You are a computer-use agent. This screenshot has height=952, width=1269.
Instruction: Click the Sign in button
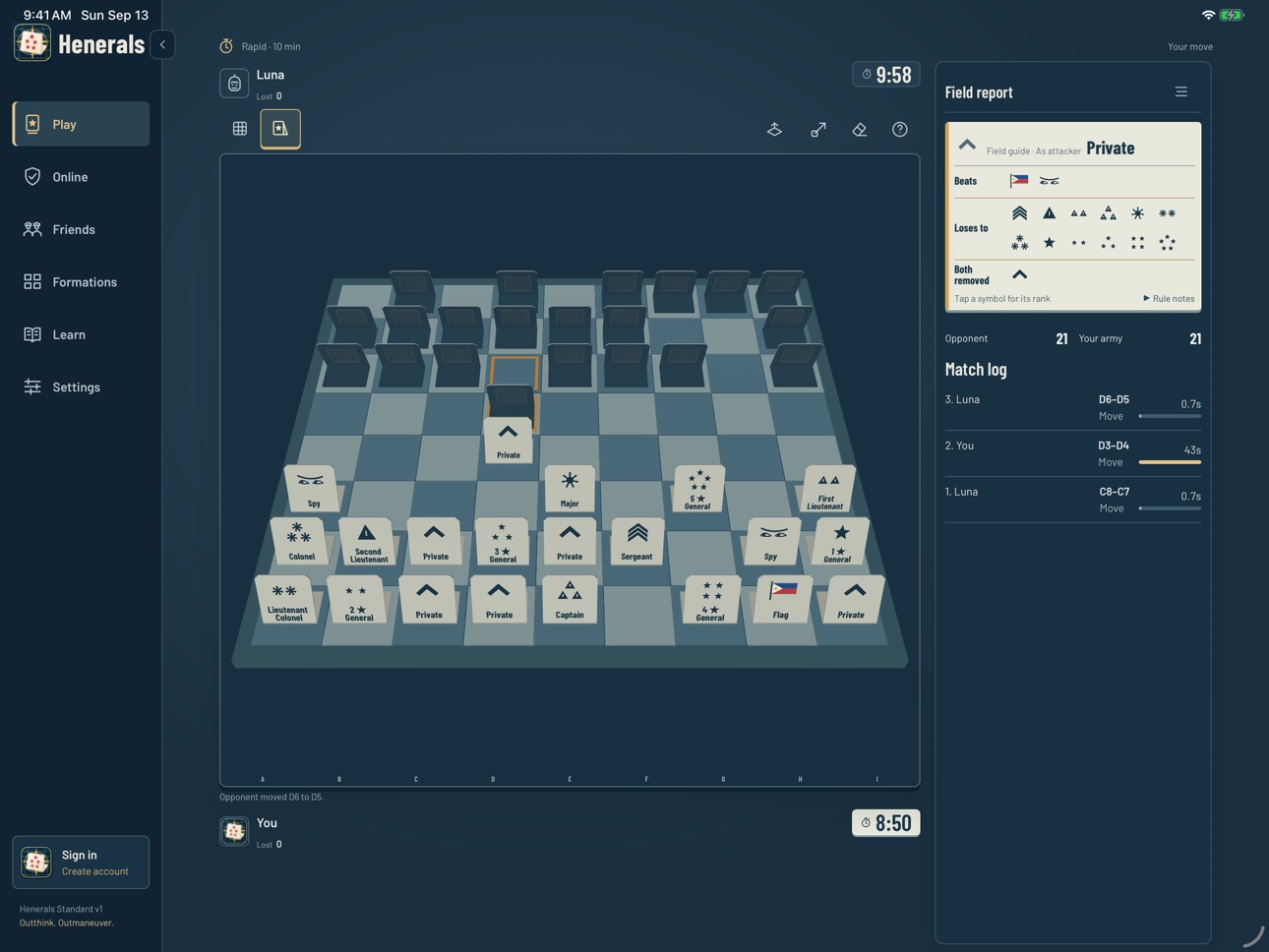81,863
